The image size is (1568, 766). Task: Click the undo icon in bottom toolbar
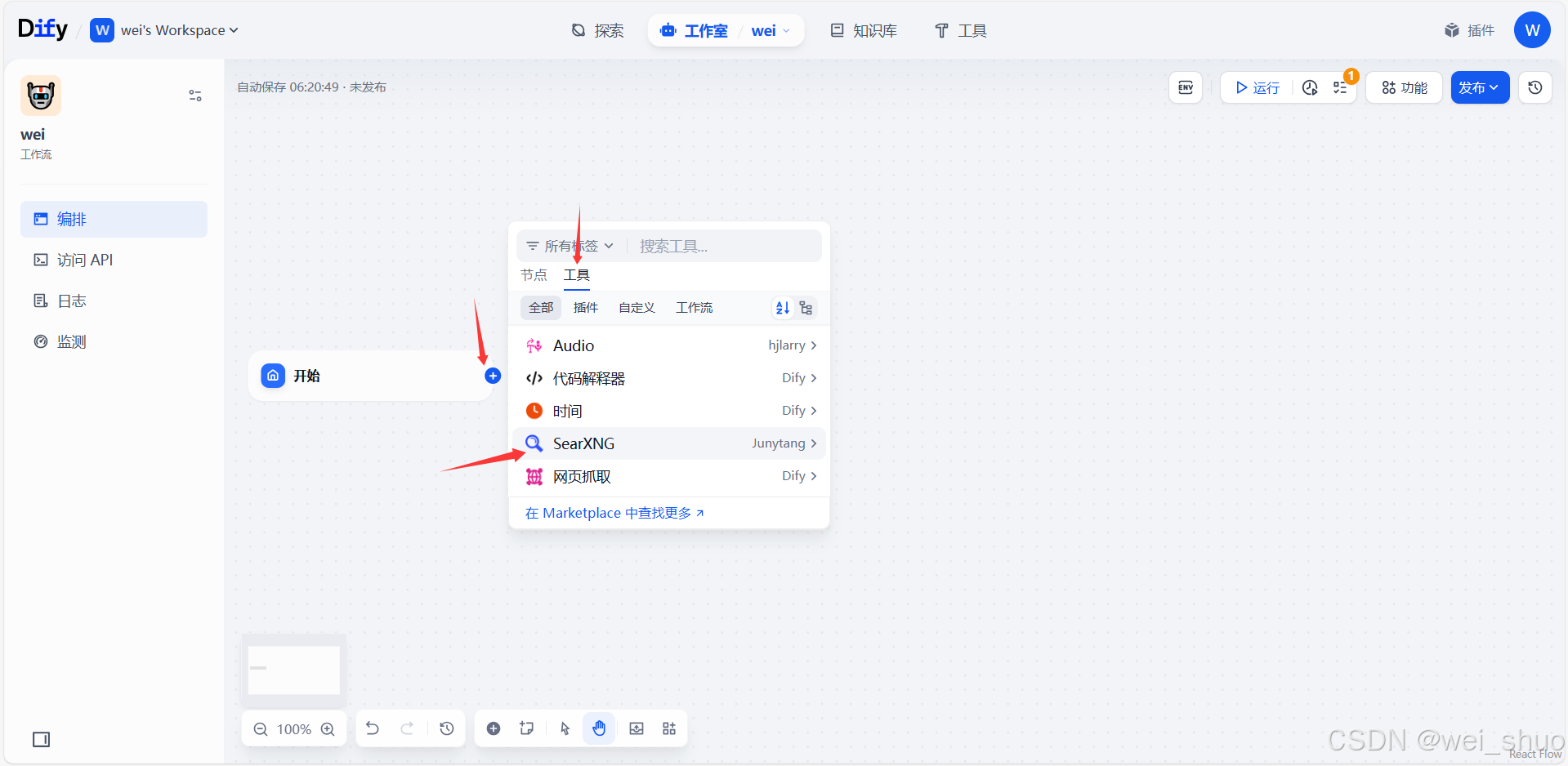pyautogui.click(x=373, y=728)
